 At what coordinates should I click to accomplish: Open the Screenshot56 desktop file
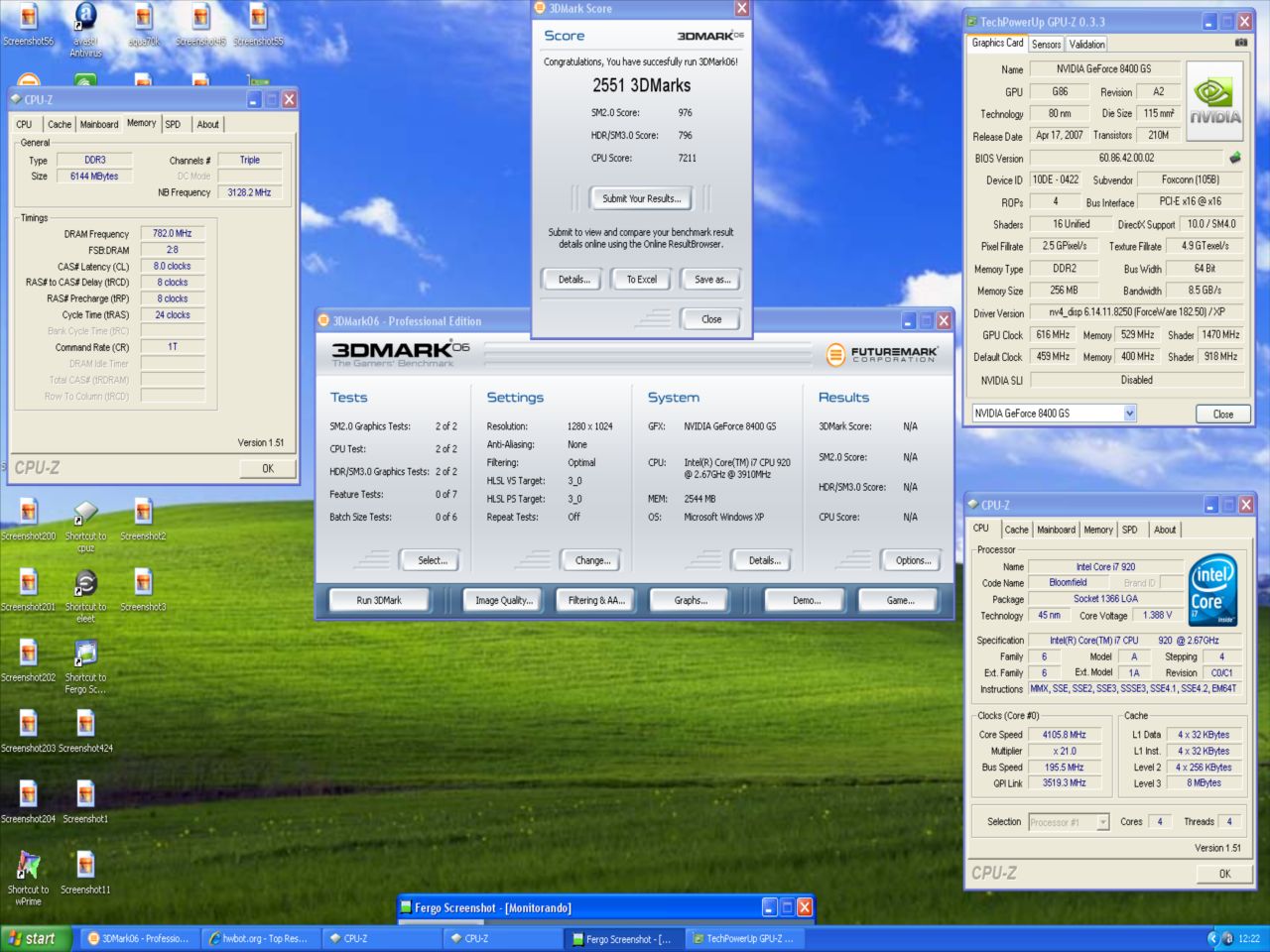(x=28, y=26)
